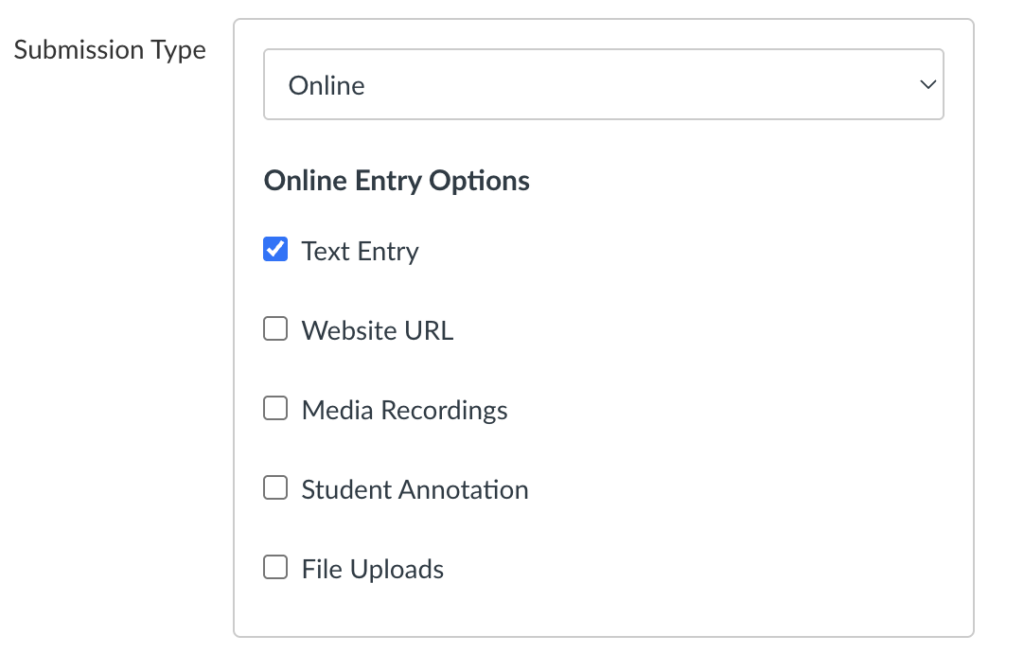This screenshot has height=671, width=1024.
Task: Click the 'Website URL' label text
Action: point(377,331)
